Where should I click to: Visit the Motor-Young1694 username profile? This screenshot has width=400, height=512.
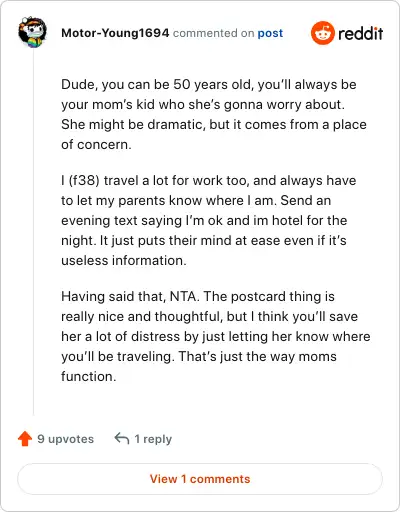point(115,33)
